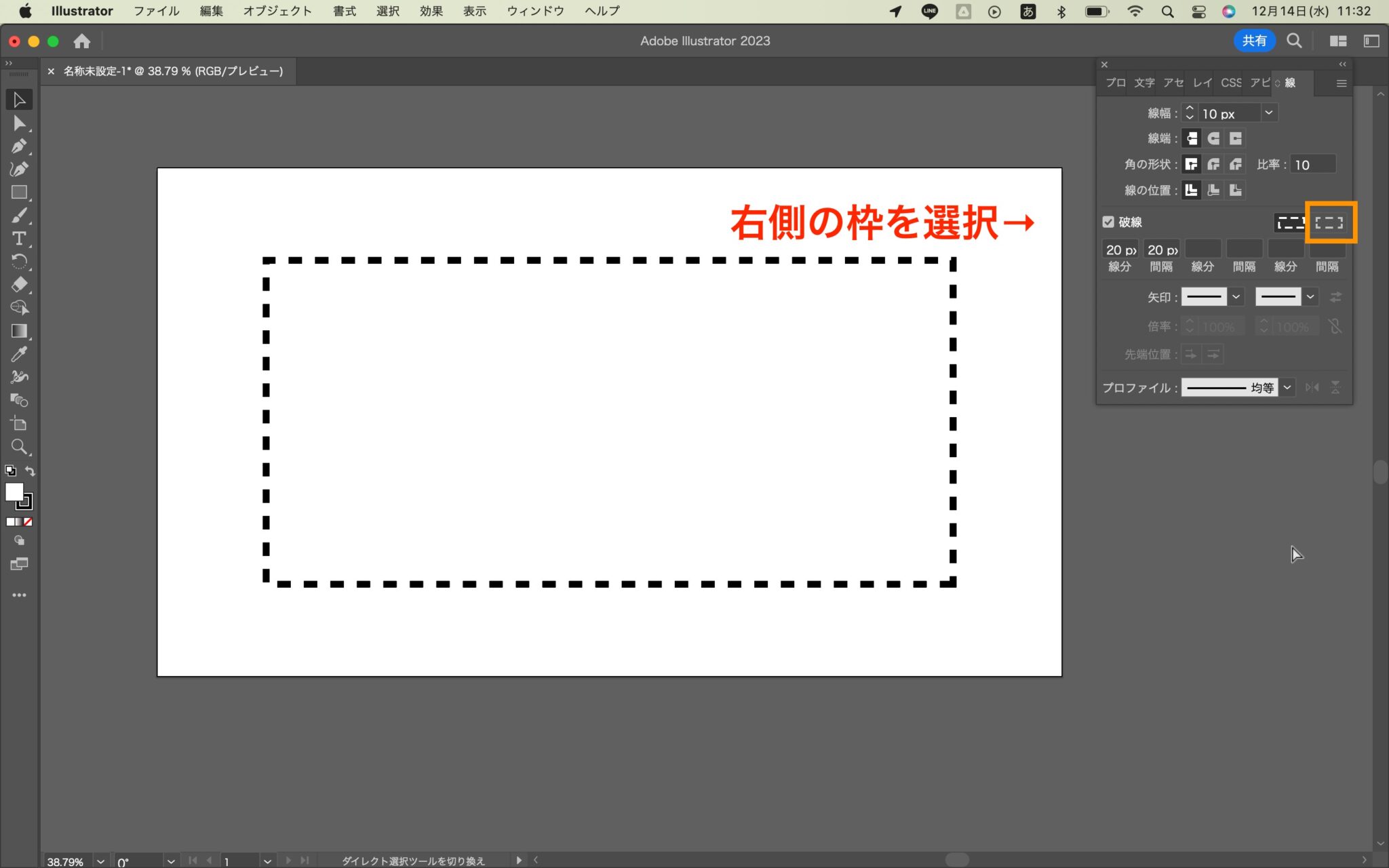Select the Eyedropper tool
The height and width of the screenshot is (868, 1389).
point(19,354)
